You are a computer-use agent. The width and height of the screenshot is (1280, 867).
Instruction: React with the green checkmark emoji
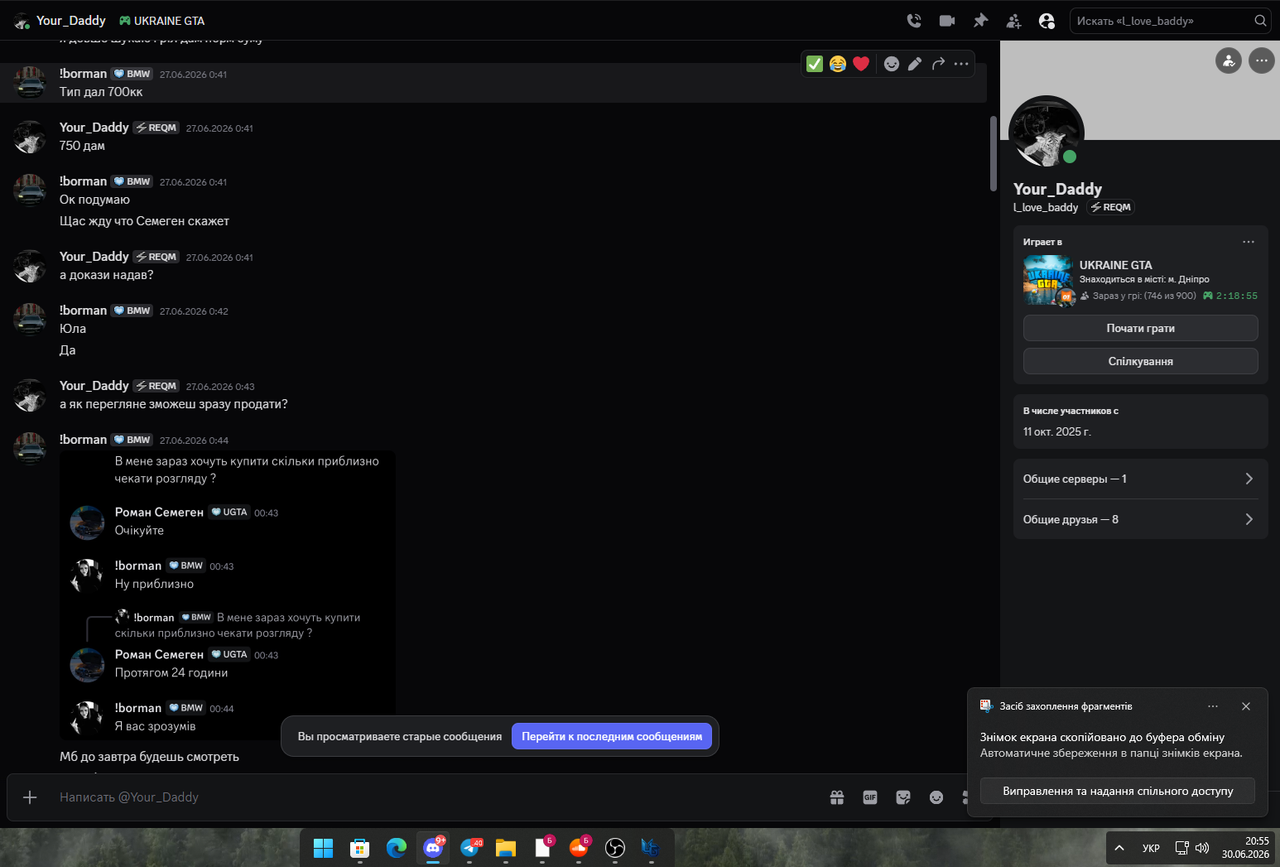point(815,64)
